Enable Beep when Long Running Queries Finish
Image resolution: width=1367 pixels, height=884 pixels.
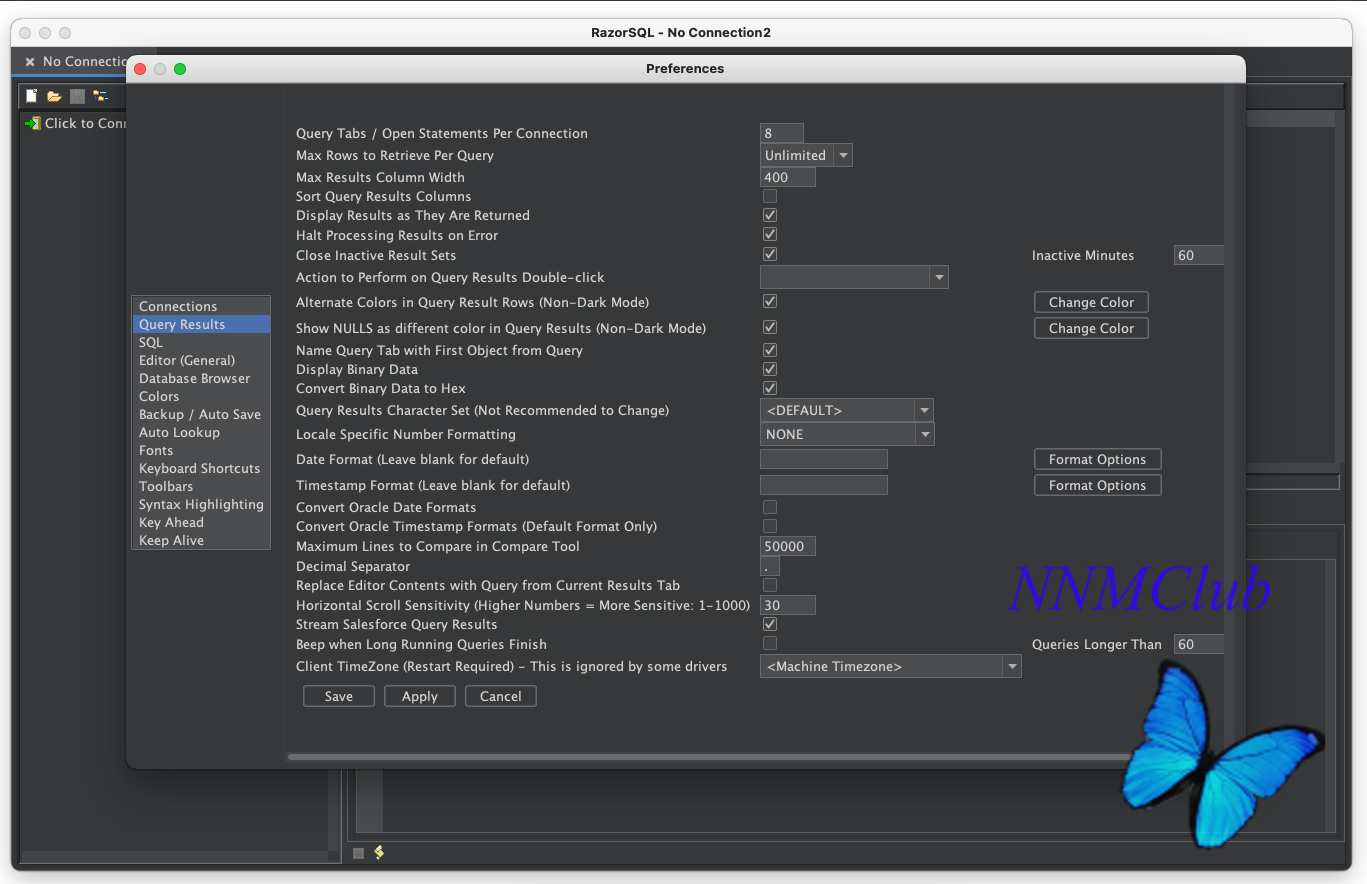770,643
